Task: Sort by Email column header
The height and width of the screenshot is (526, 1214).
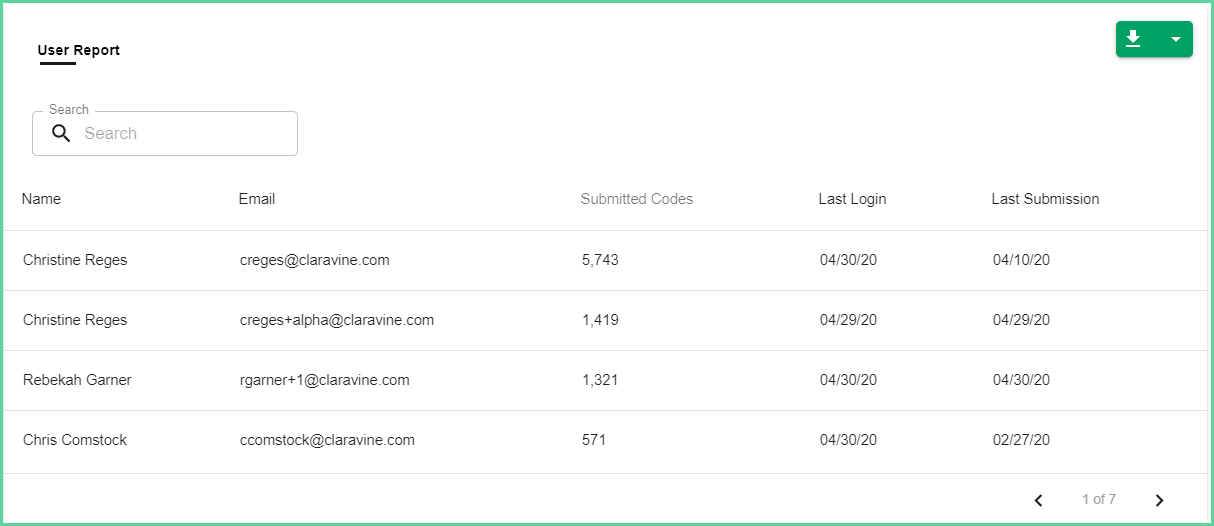Action: [257, 199]
